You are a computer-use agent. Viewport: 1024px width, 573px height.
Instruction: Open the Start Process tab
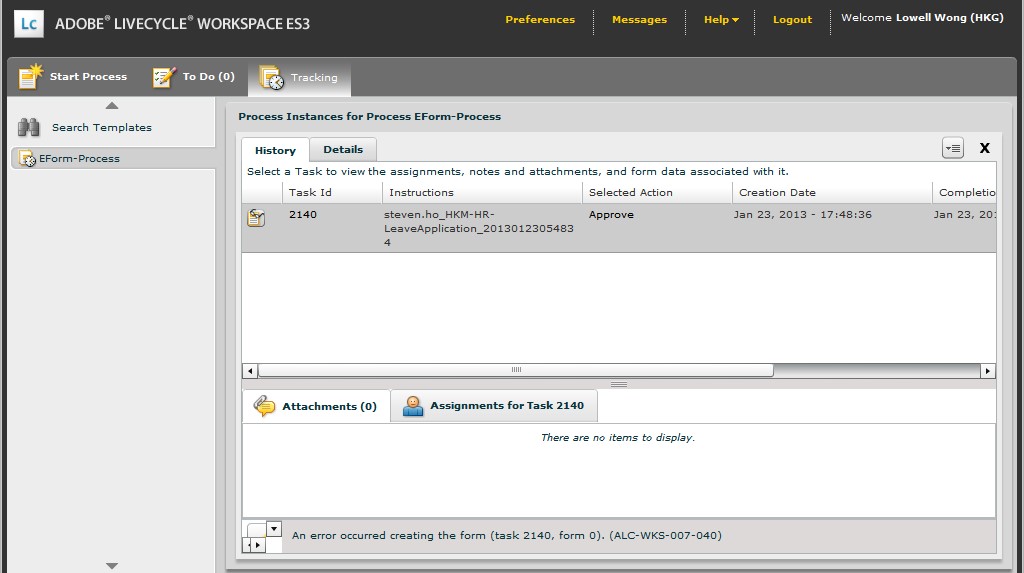pyautogui.click(x=72, y=76)
